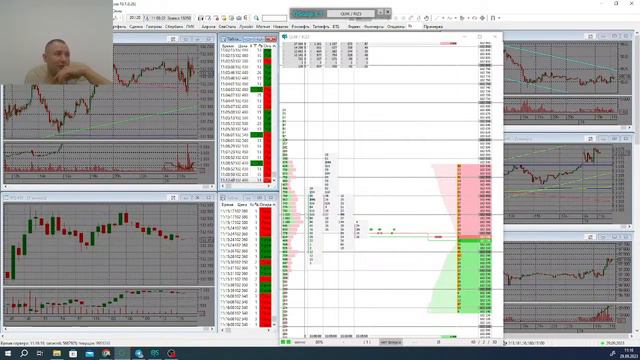Switch to the Сделки tab
This screenshot has width=640, height=360.
click(x=136, y=27)
